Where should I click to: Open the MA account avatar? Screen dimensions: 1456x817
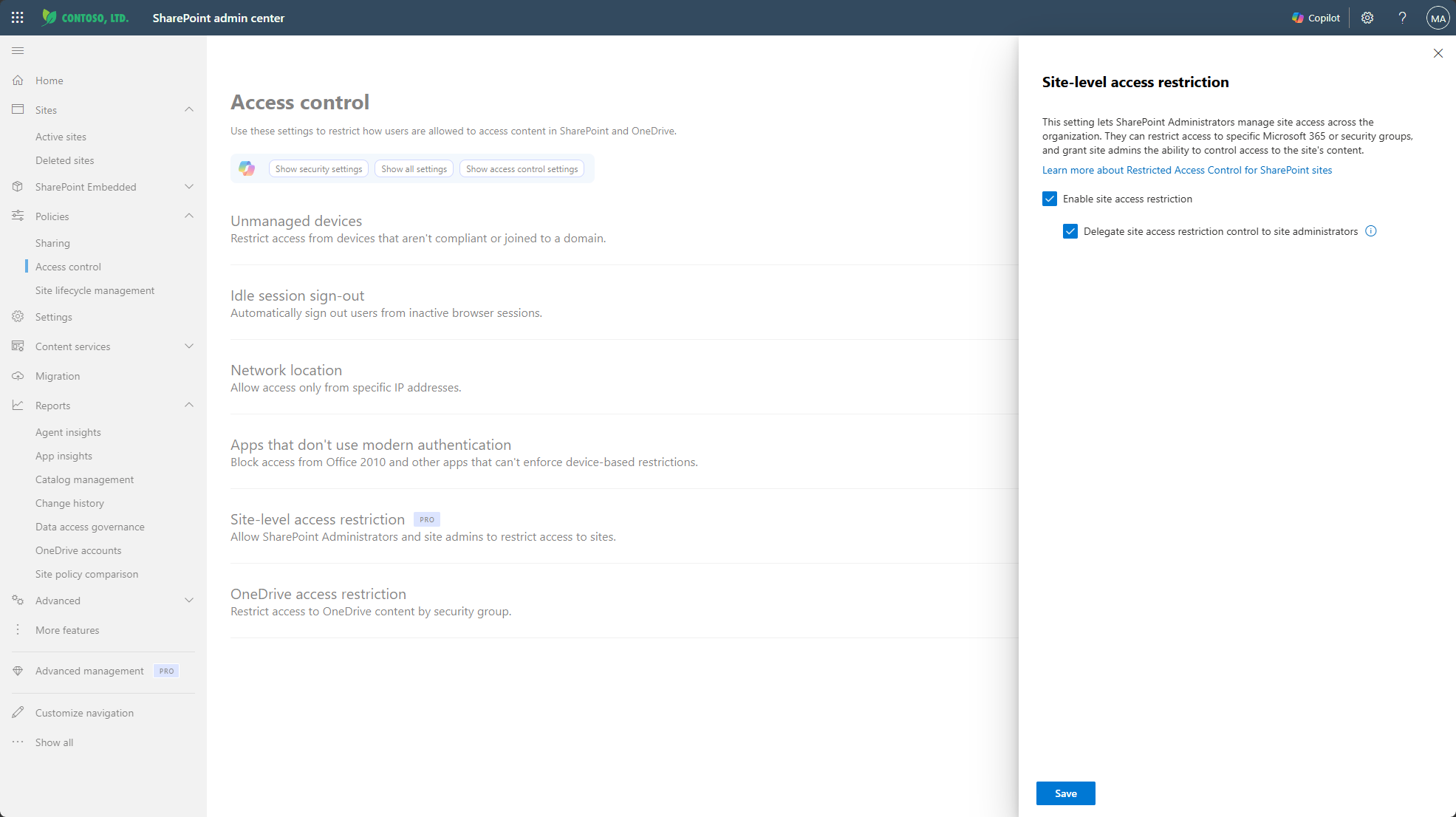[1438, 18]
